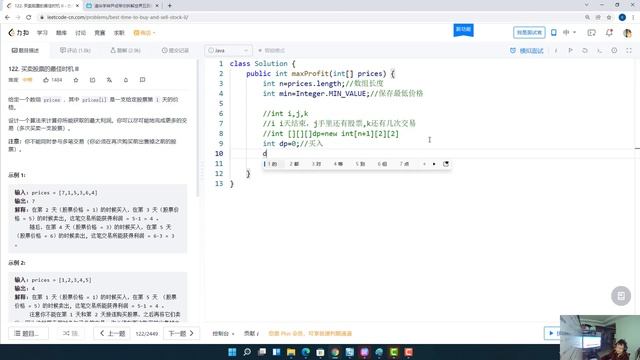This screenshot has height=360, width=640.
Task: Open the 贡献 contribute link
Action: coord(251,333)
